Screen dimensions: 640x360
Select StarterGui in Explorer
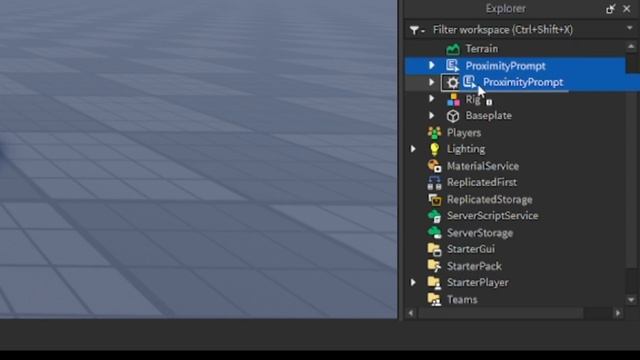[x=471, y=249]
